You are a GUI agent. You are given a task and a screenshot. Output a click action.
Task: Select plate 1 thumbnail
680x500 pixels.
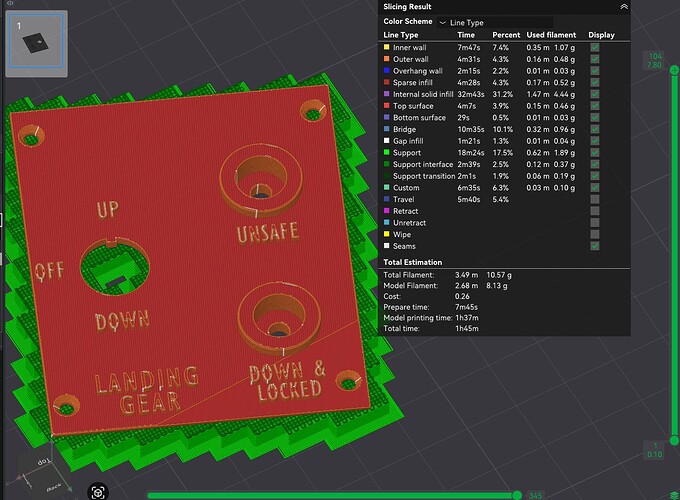[36, 43]
